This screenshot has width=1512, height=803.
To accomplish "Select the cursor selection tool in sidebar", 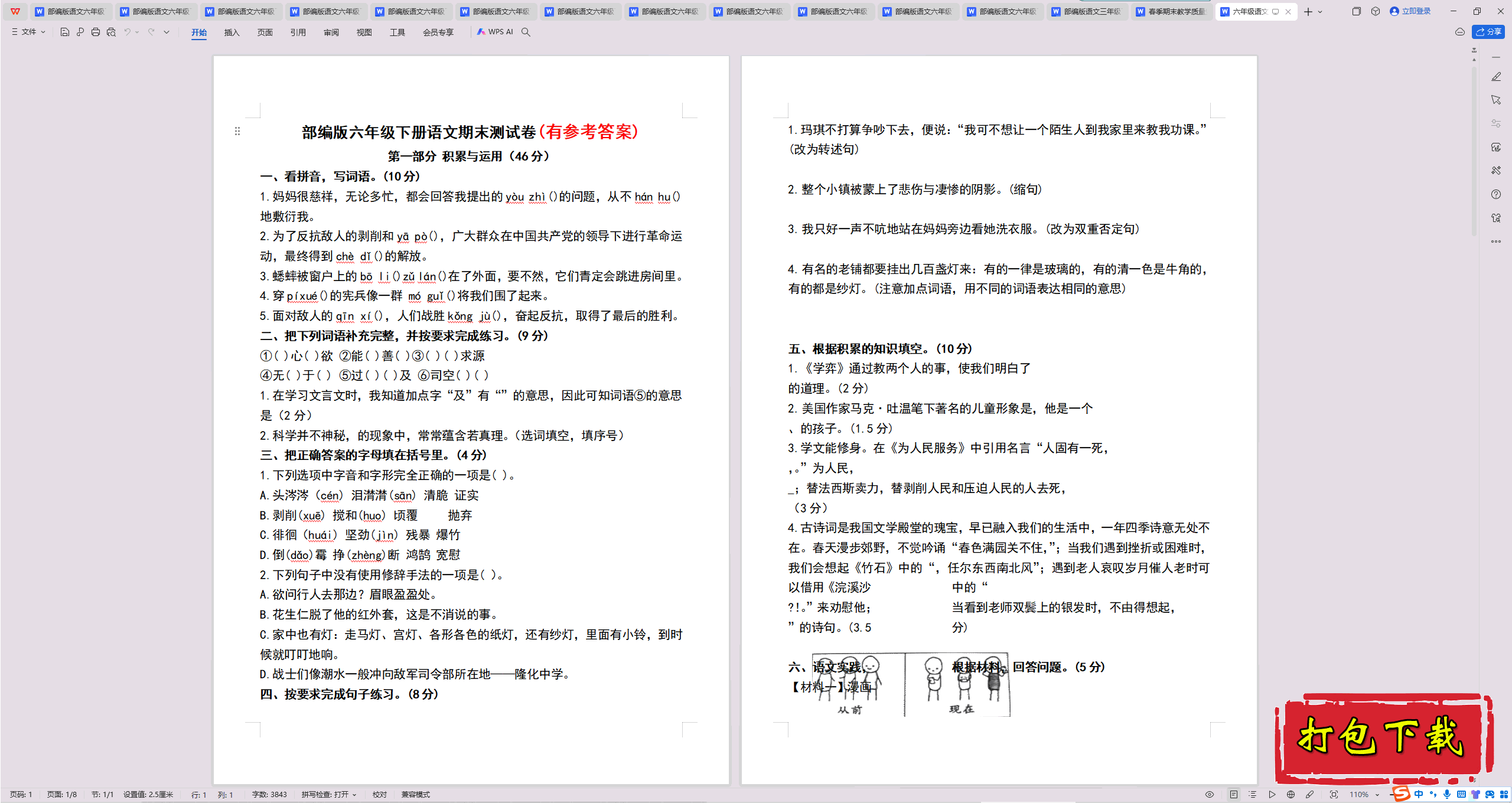I will tap(1496, 100).
